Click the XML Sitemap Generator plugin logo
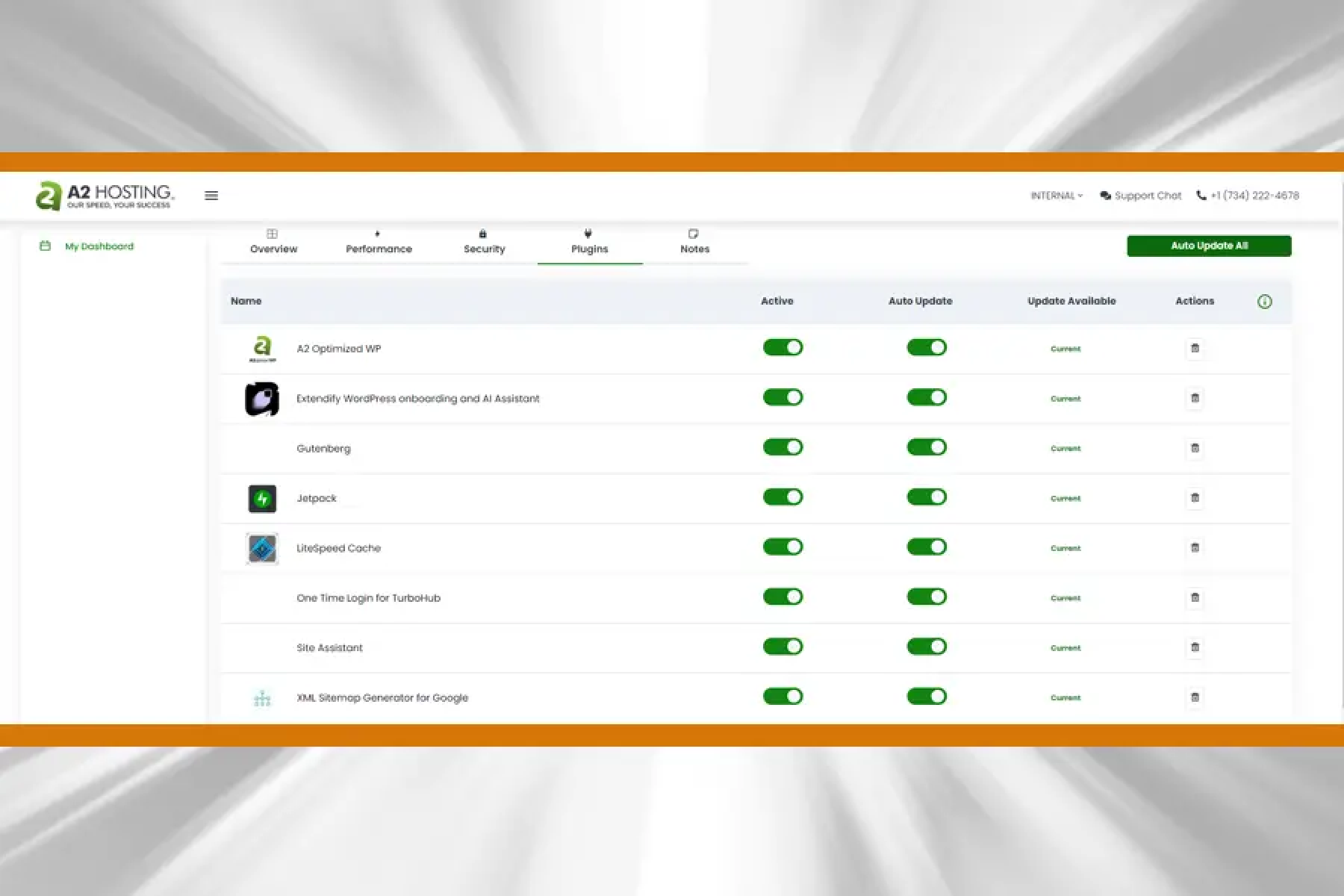The image size is (1344, 896). click(262, 698)
